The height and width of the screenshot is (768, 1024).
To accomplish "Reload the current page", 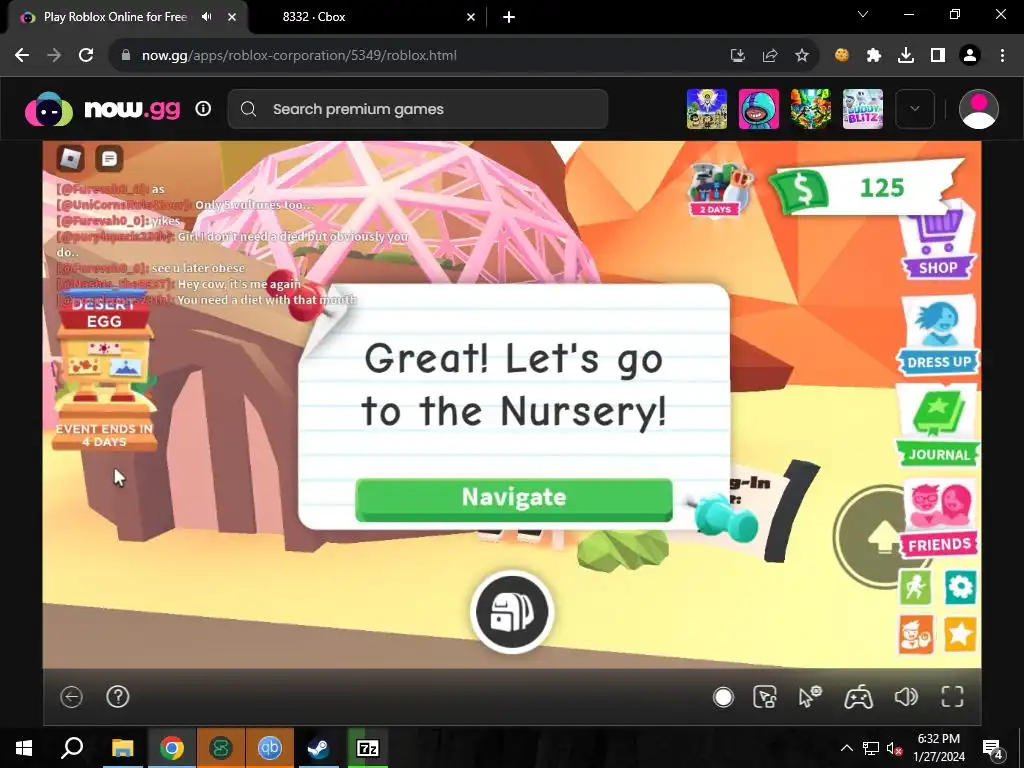I will point(86,56).
